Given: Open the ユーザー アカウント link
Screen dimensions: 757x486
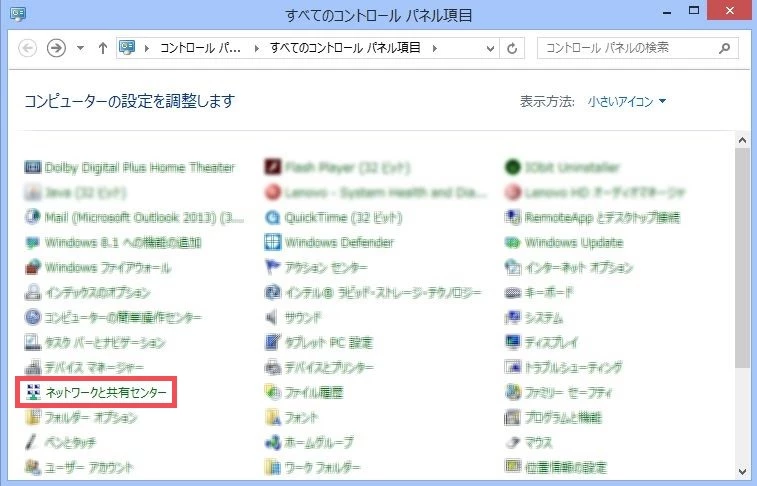Looking at the screenshot, I should 89,467.
